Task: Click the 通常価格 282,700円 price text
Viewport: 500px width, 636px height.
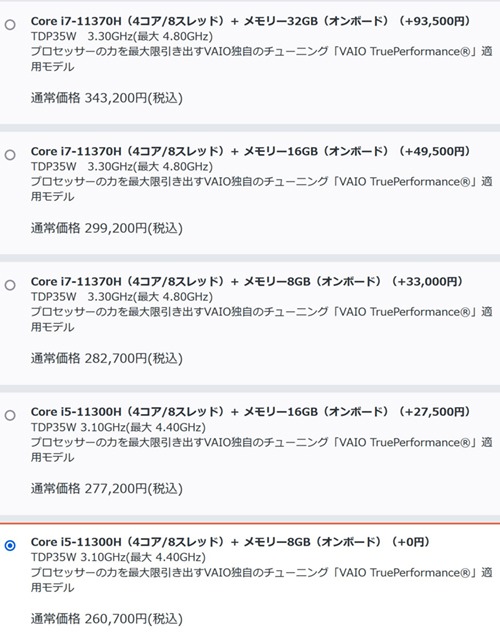Action: pyautogui.click(x=107, y=359)
